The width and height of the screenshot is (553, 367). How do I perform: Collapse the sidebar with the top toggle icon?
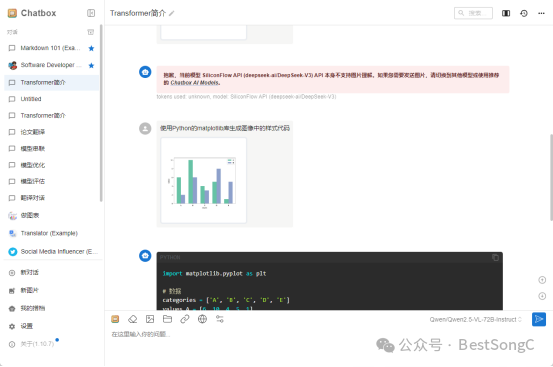[x=91, y=13]
